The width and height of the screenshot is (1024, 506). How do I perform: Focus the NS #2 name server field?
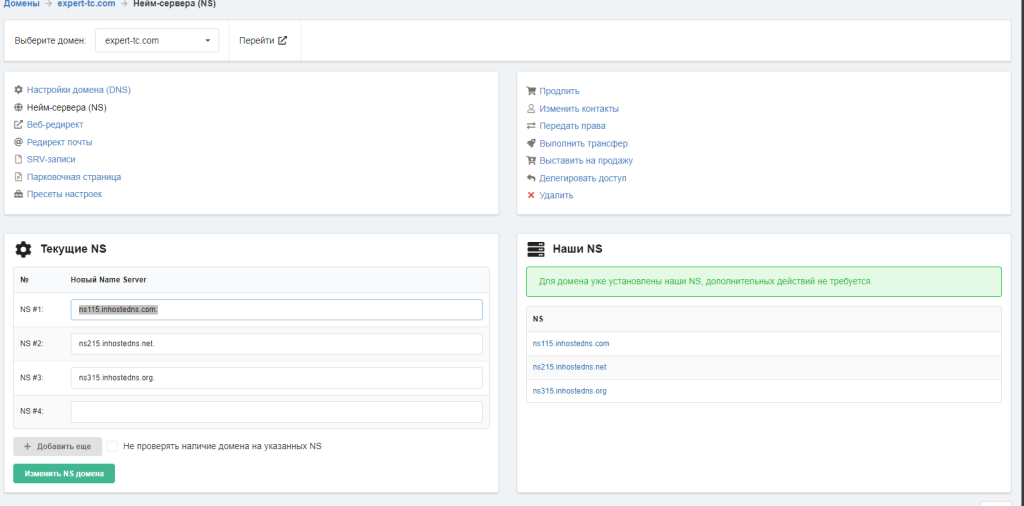click(276, 344)
